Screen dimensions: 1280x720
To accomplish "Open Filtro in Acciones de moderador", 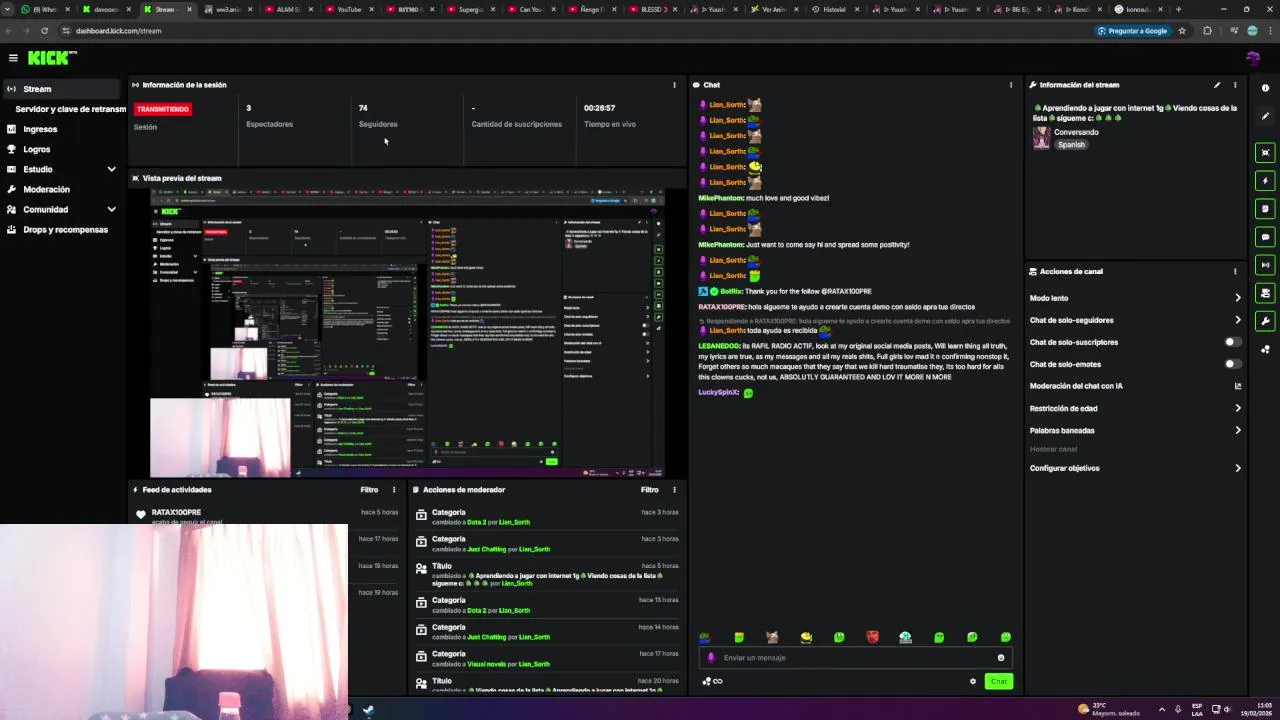I will coord(650,490).
